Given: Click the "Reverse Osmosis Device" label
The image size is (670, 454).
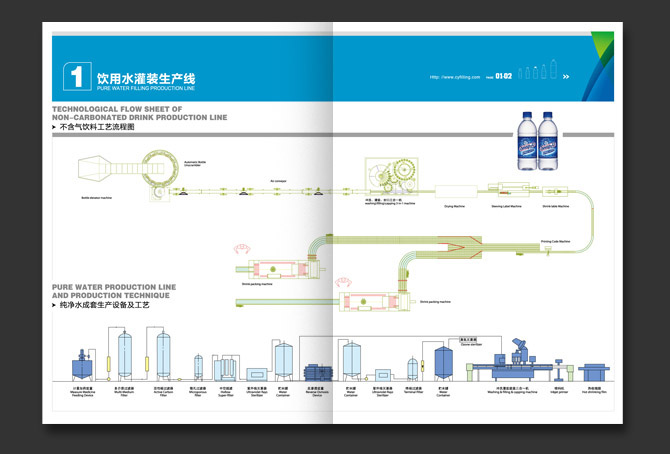Looking at the screenshot, I should 317,392.
